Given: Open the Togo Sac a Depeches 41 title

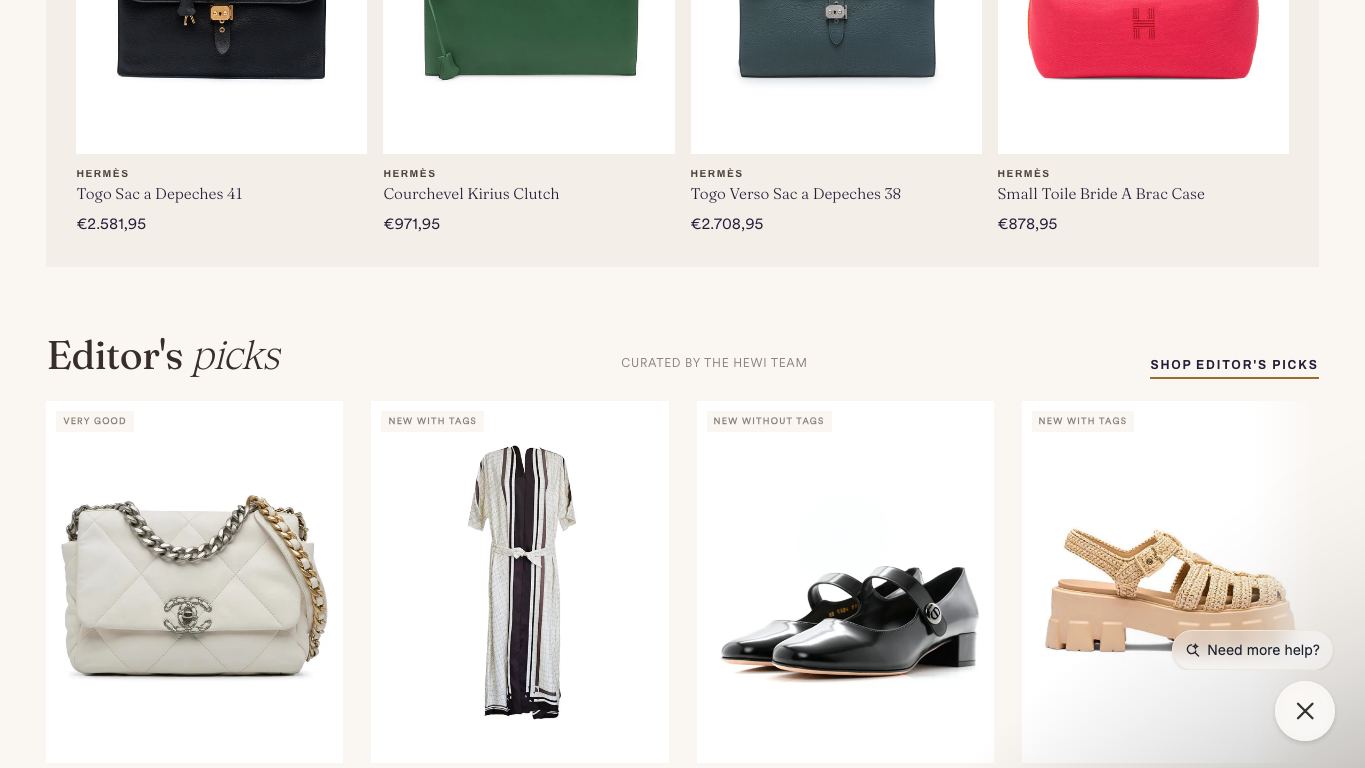Looking at the screenshot, I should point(159,193).
